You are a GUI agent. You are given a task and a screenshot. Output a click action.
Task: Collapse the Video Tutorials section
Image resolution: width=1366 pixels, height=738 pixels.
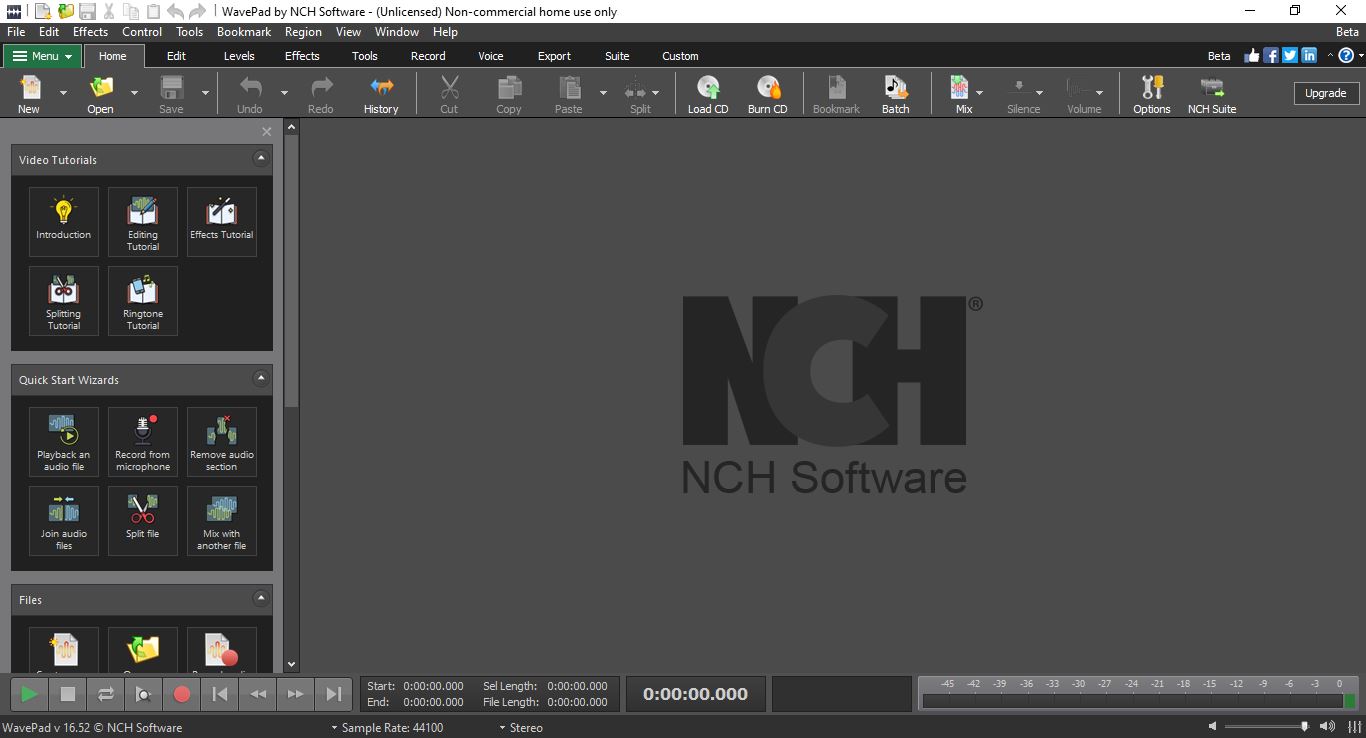pyautogui.click(x=261, y=158)
